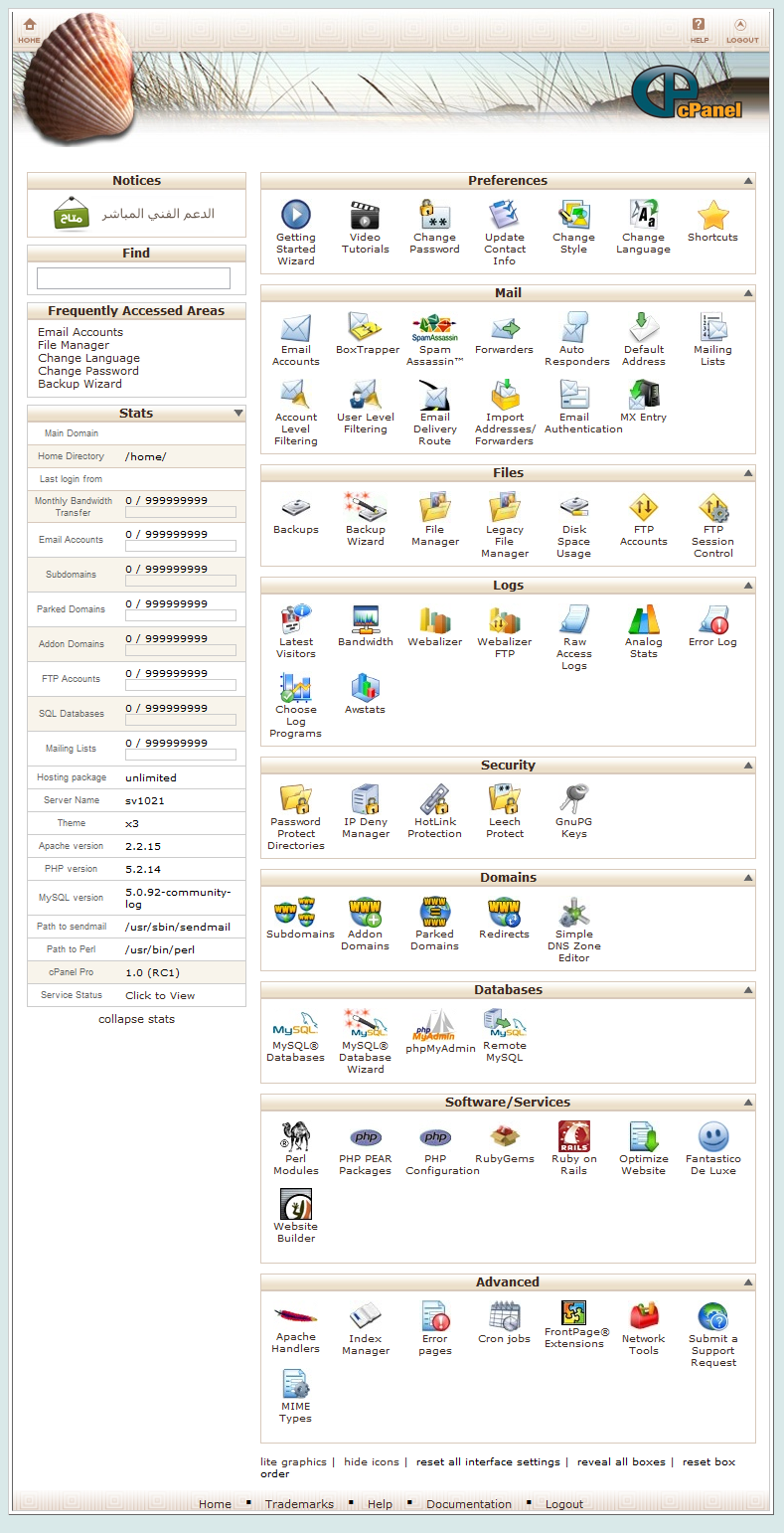This screenshot has height=1533, width=784.
Task: Open Spam Assassin
Action: [435, 327]
